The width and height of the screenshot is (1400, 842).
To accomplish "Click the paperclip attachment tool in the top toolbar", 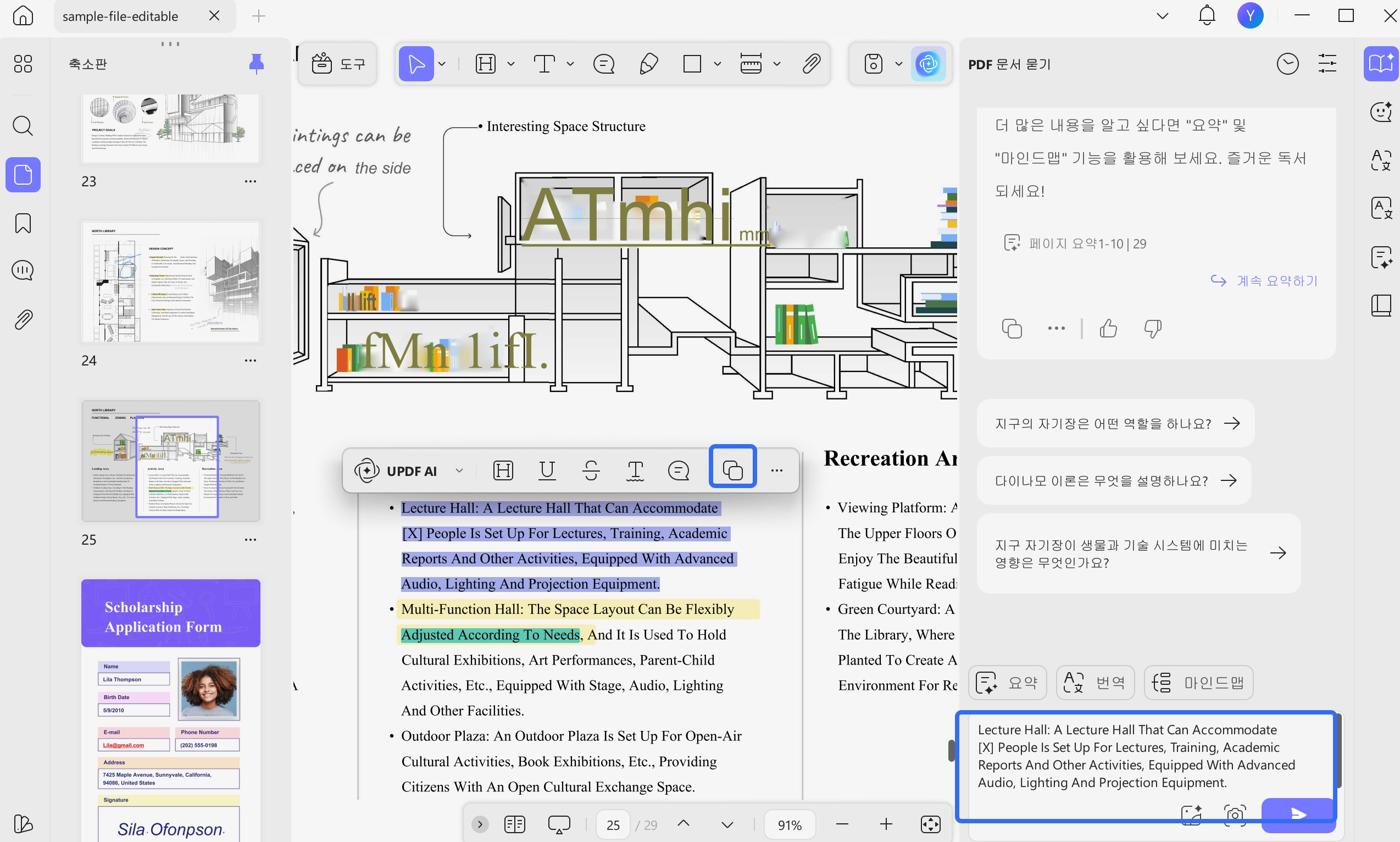I will 812,64.
